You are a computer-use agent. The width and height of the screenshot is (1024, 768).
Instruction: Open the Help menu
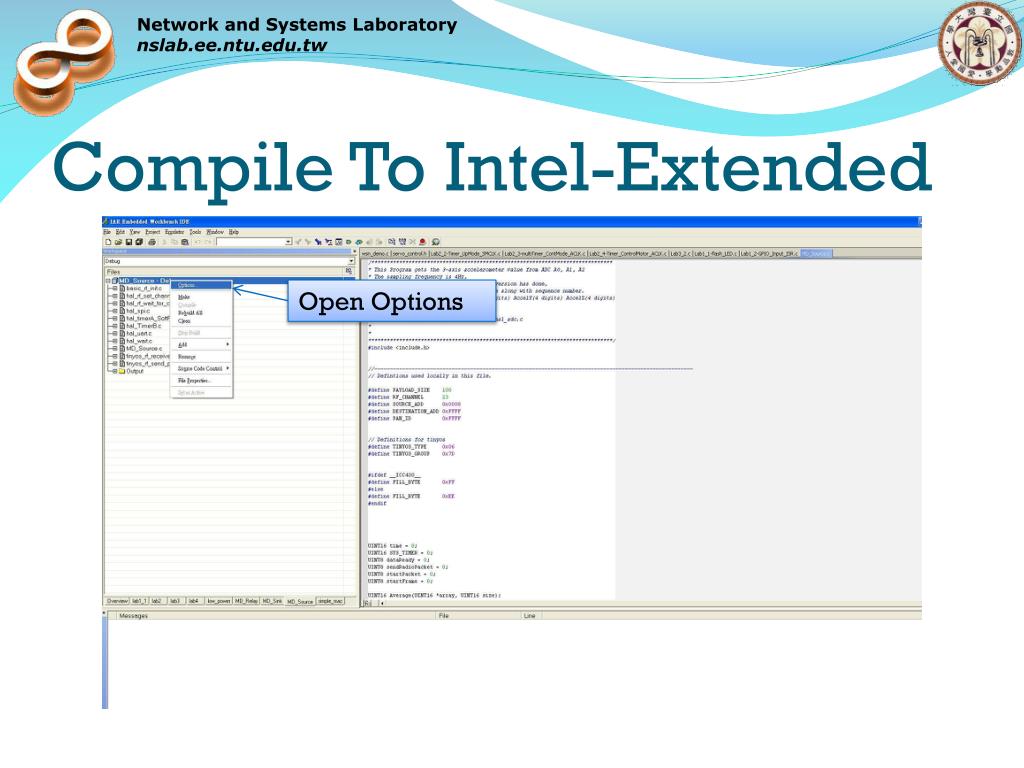(234, 232)
